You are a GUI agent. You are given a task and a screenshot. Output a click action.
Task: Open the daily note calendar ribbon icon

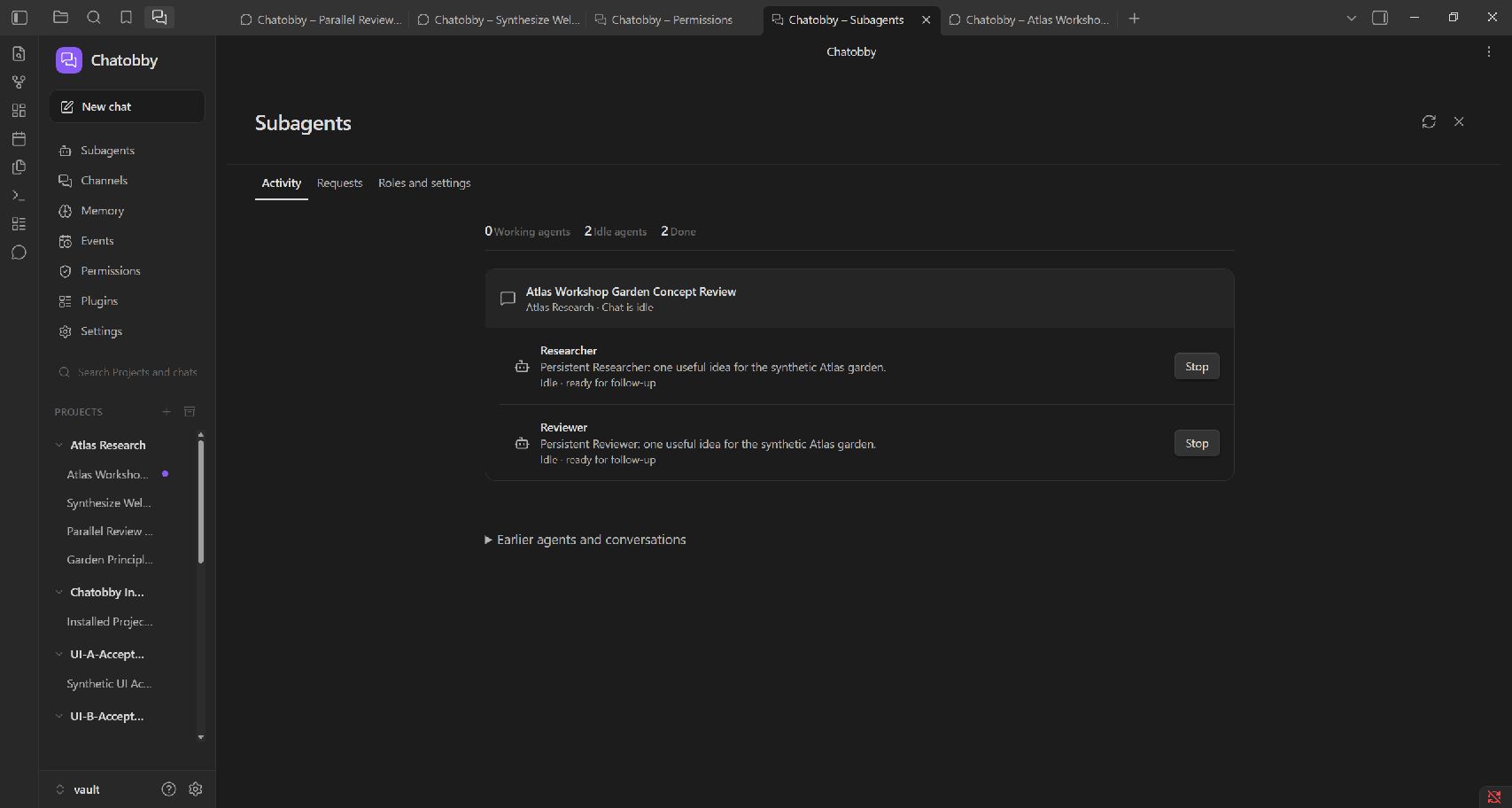click(x=19, y=139)
